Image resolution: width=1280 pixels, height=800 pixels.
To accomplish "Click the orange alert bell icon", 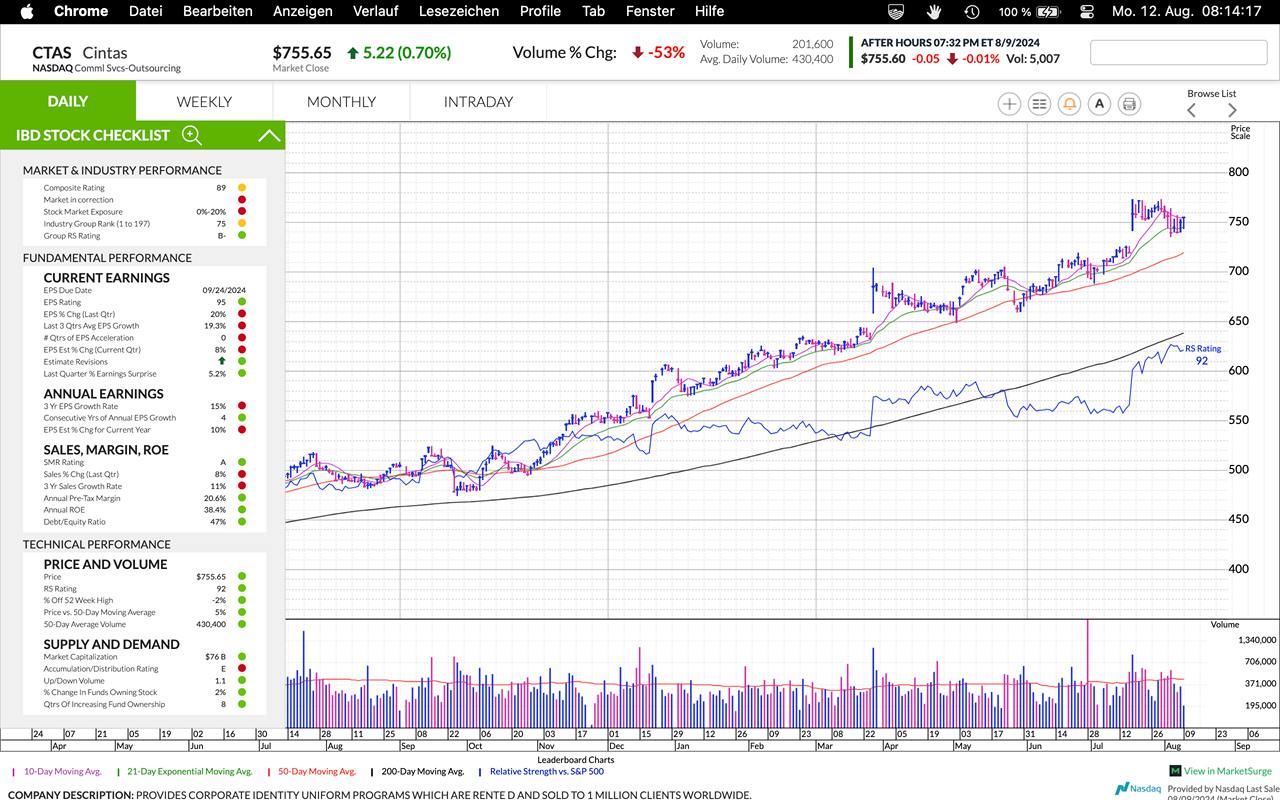I will 1069,103.
